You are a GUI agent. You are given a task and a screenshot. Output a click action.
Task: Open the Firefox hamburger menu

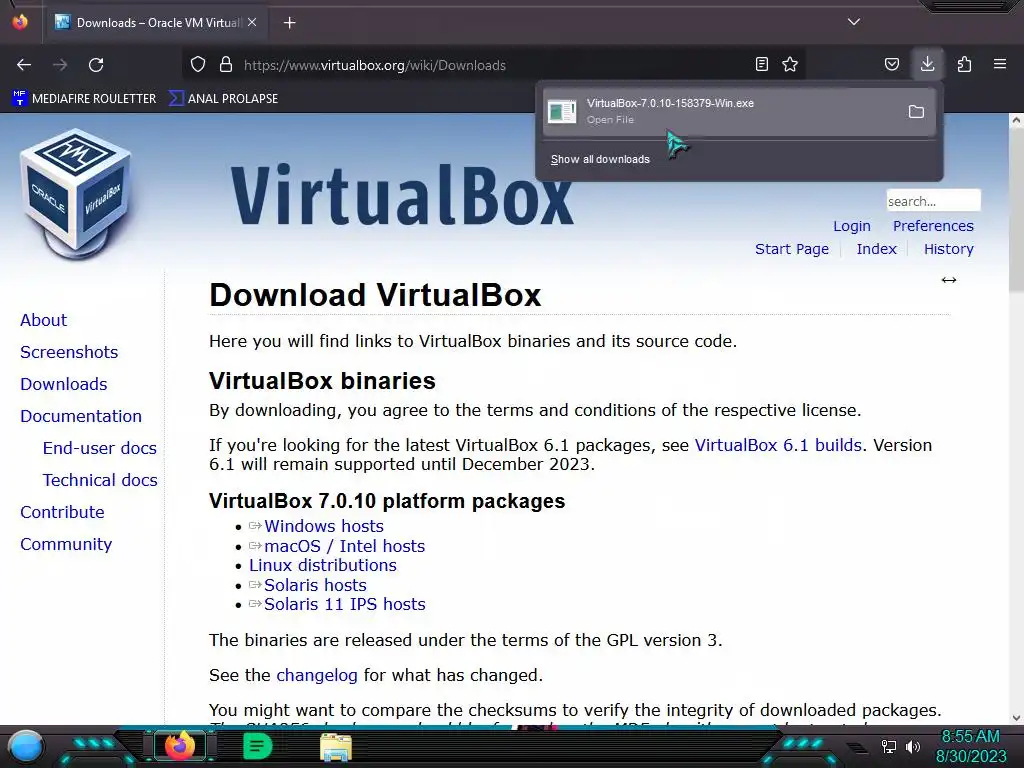click(x=1000, y=65)
